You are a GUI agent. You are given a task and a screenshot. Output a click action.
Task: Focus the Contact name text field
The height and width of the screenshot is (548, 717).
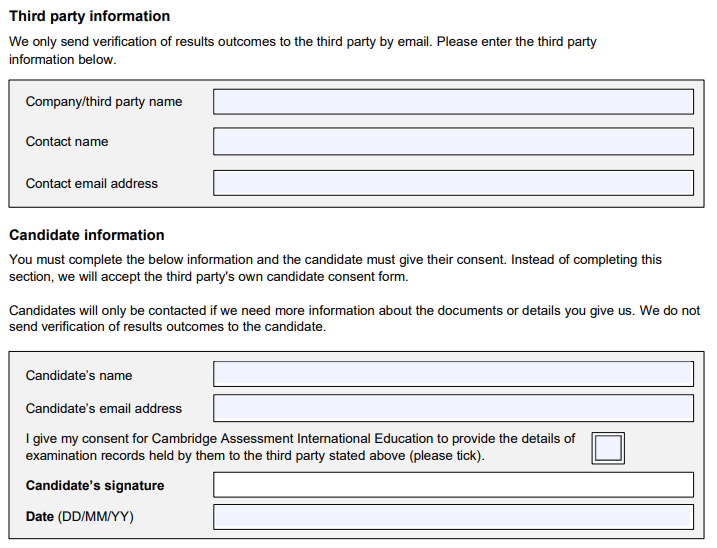coord(453,141)
